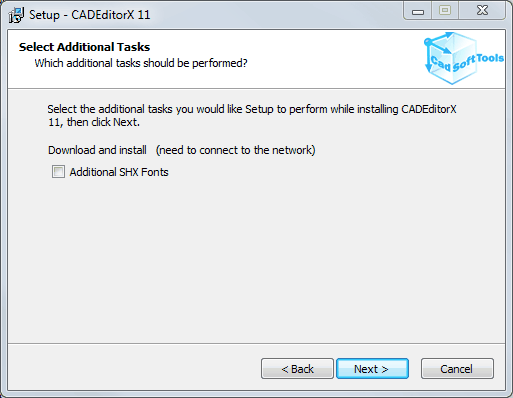Minimize the CADEditorX Setup window
This screenshot has width=513, height=398.
coord(418,12)
